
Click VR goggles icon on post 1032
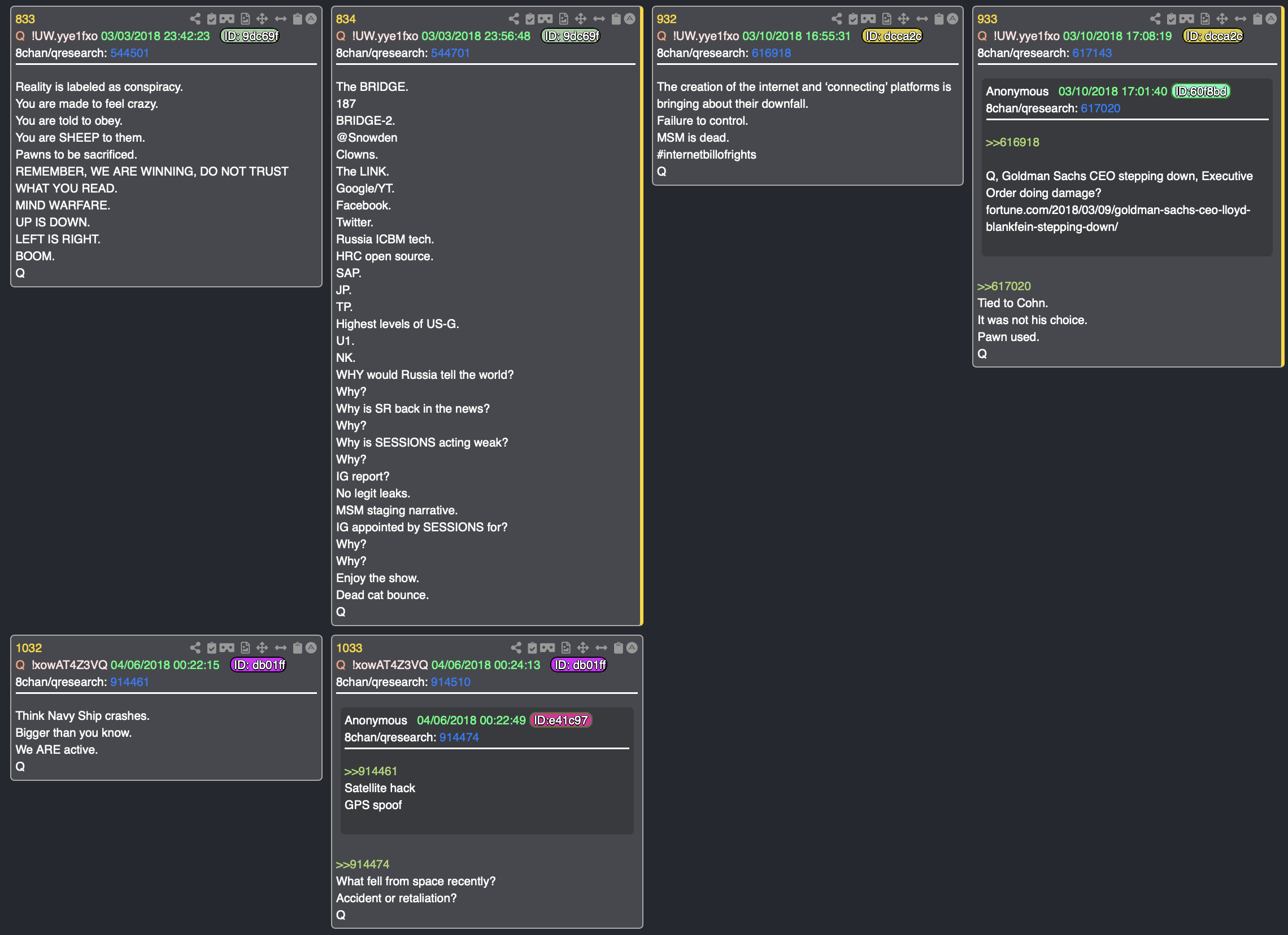point(227,648)
